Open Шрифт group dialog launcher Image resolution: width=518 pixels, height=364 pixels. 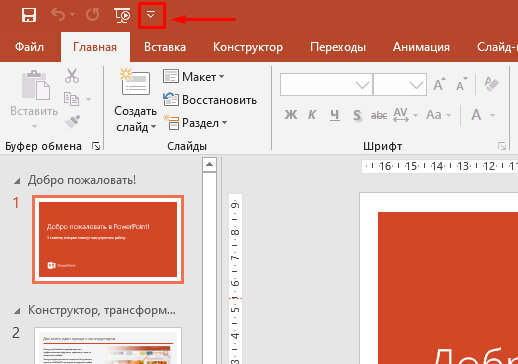(502, 146)
